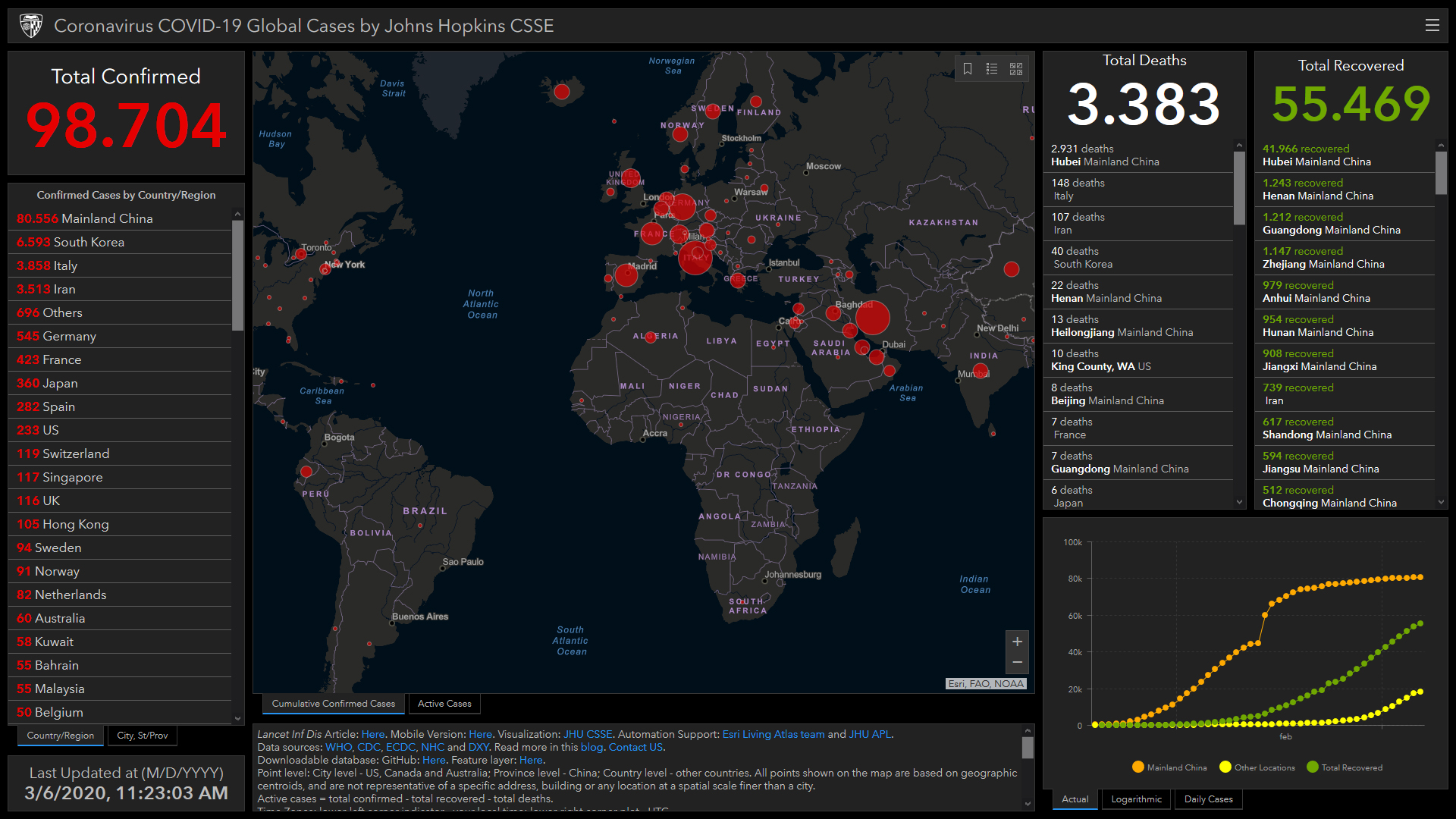
Task: Open the map legend list icon
Action: [x=992, y=69]
